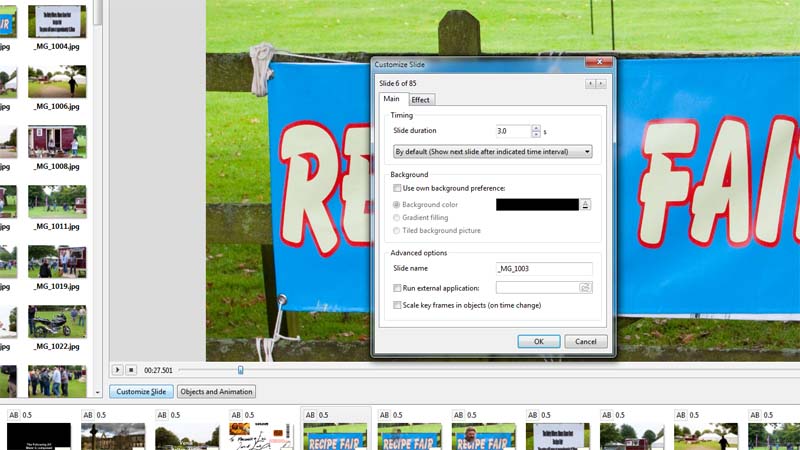Image resolution: width=800 pixels, height=450 pixels.
Task: Open background color picker arrow
Action: [585, 205]
